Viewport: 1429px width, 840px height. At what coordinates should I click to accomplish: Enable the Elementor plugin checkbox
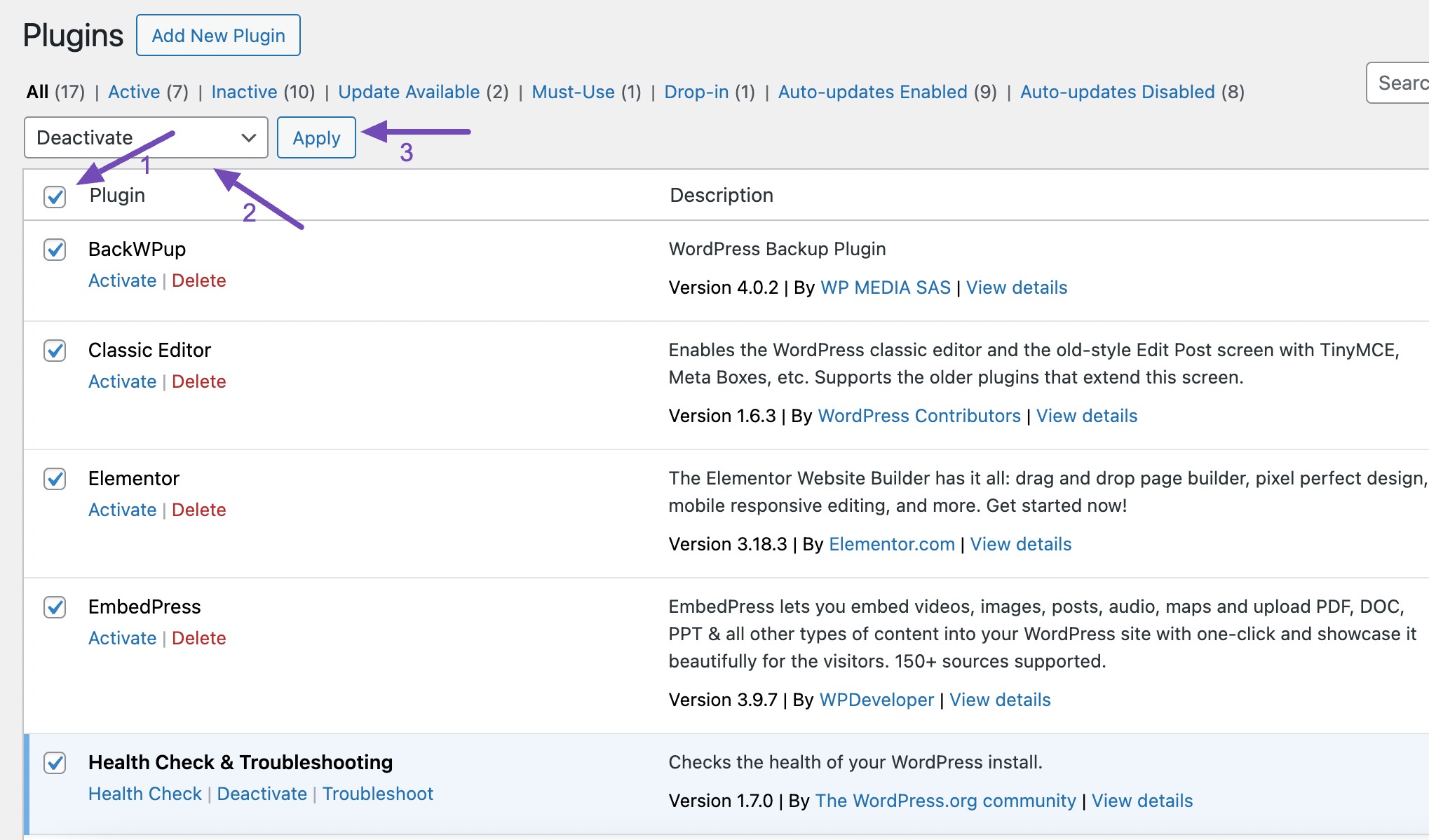coord(54,478)
